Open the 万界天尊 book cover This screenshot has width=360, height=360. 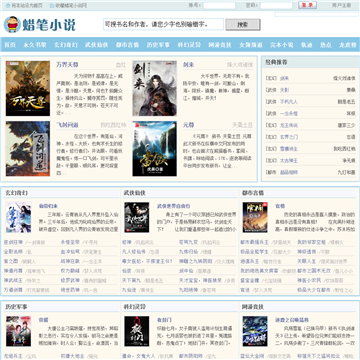click(x=28, y=88)
